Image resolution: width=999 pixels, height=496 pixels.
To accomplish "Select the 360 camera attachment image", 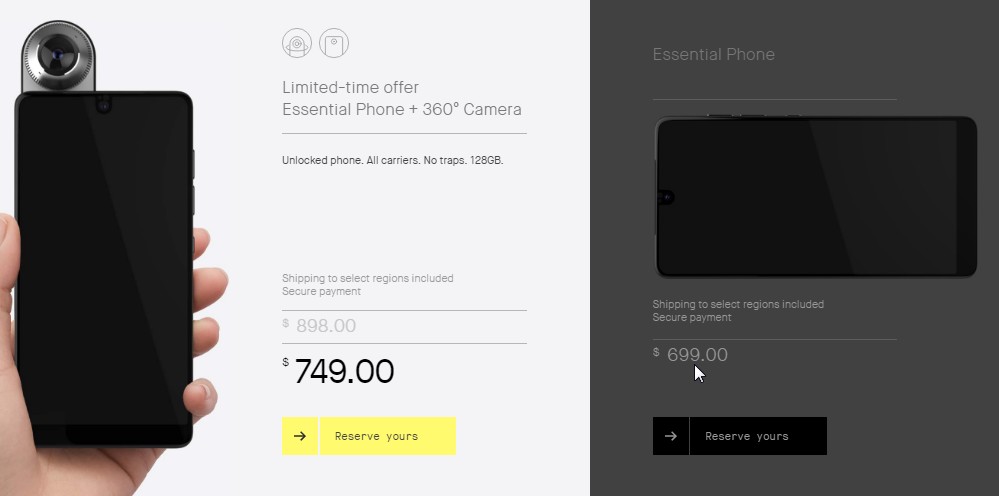I will click(58, 55).
